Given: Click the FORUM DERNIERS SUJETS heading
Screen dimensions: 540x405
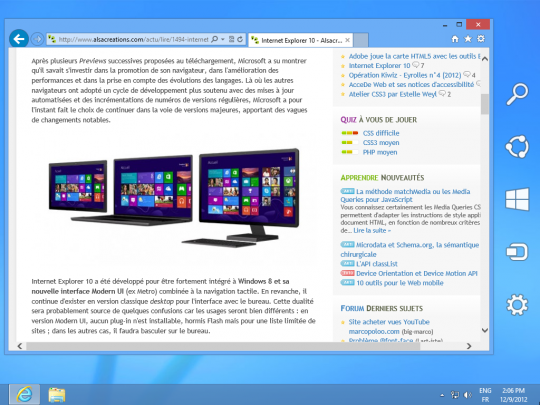Looking at the screenshot, I should (382, 308).
